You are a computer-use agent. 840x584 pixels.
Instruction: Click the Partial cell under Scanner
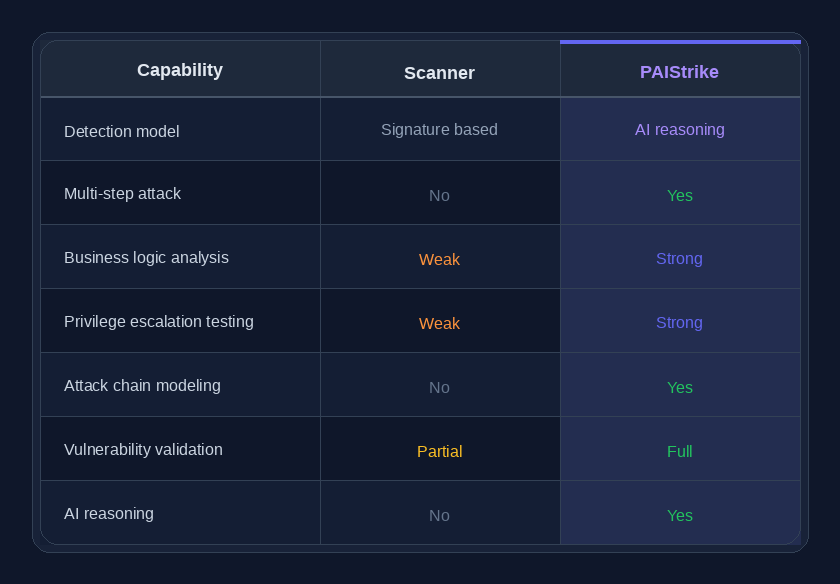click(439, 451)
